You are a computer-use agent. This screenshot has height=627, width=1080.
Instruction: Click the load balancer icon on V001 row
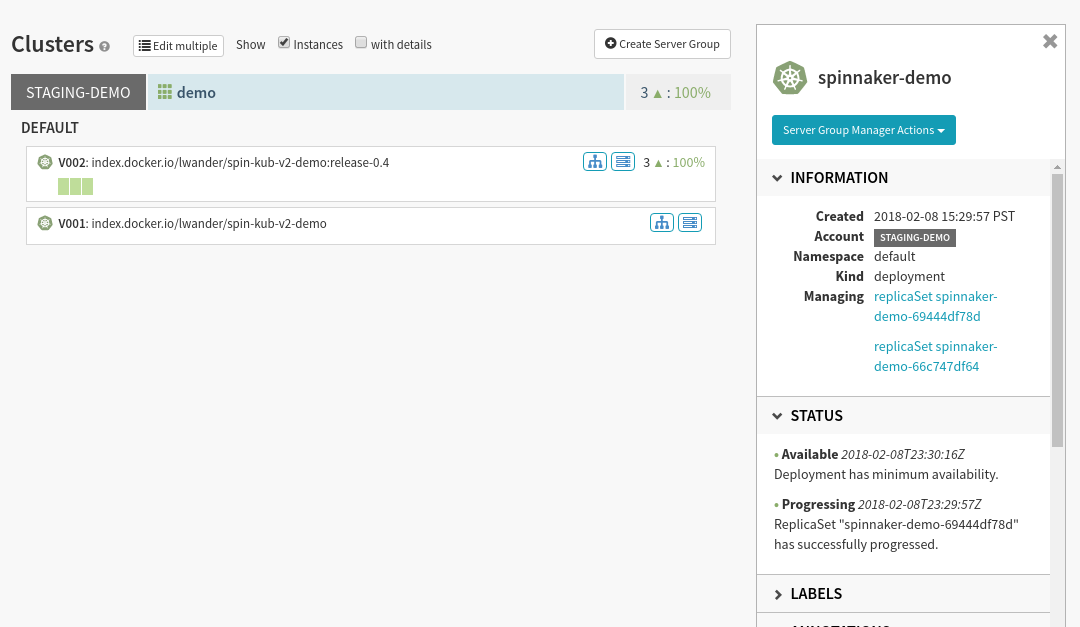[662, 223]
